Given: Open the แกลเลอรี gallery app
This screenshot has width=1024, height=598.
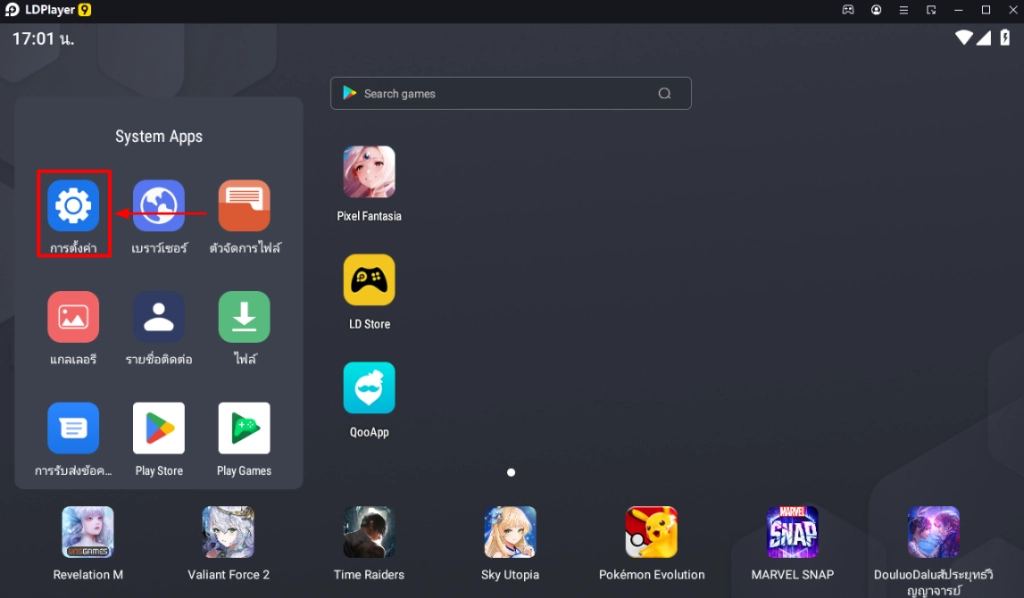Looking at the screenshot, I should 71,316.
